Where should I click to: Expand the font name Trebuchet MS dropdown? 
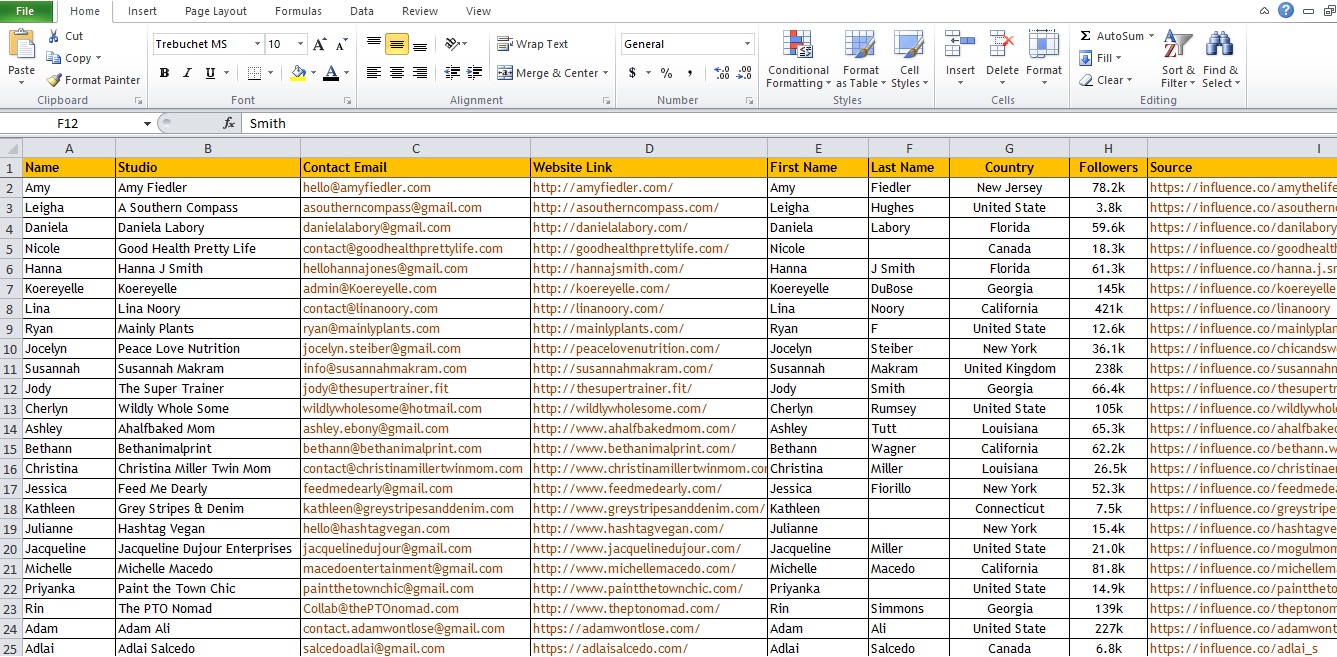coord(258,44)
